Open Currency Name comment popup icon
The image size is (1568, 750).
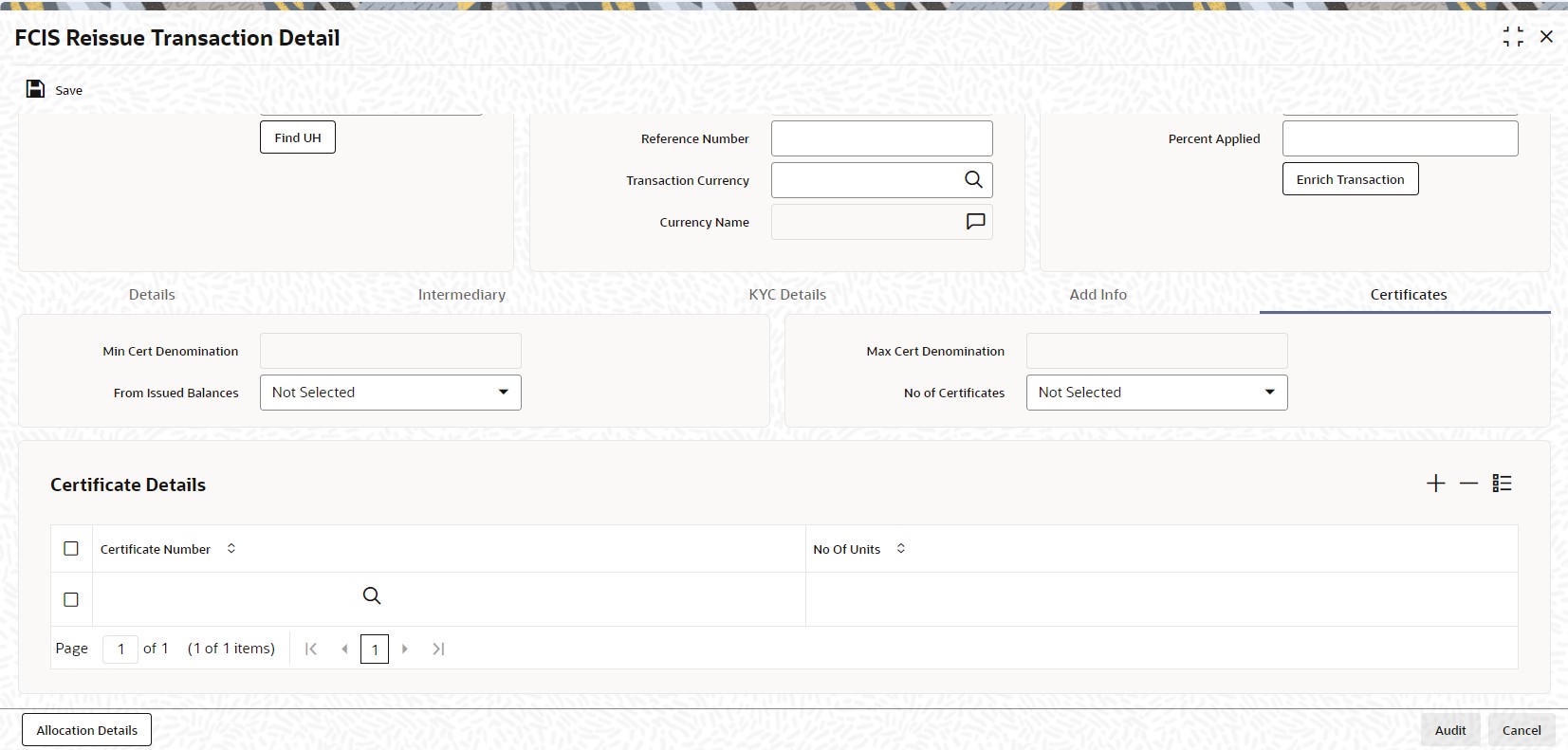pos(975,222)
